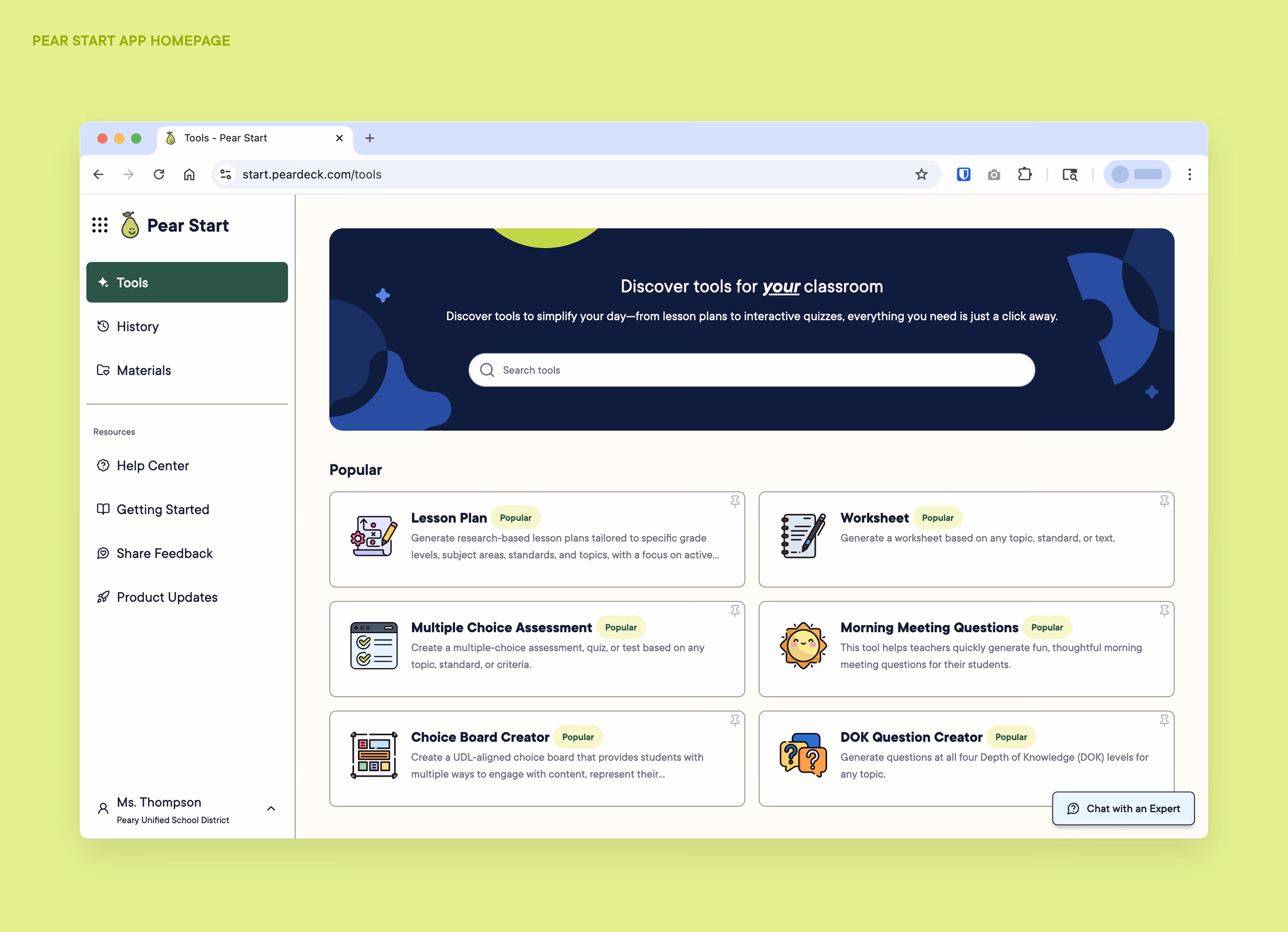Open the Bitwarden extension icon
The image size is (1288, 932).
click(963, 174)
